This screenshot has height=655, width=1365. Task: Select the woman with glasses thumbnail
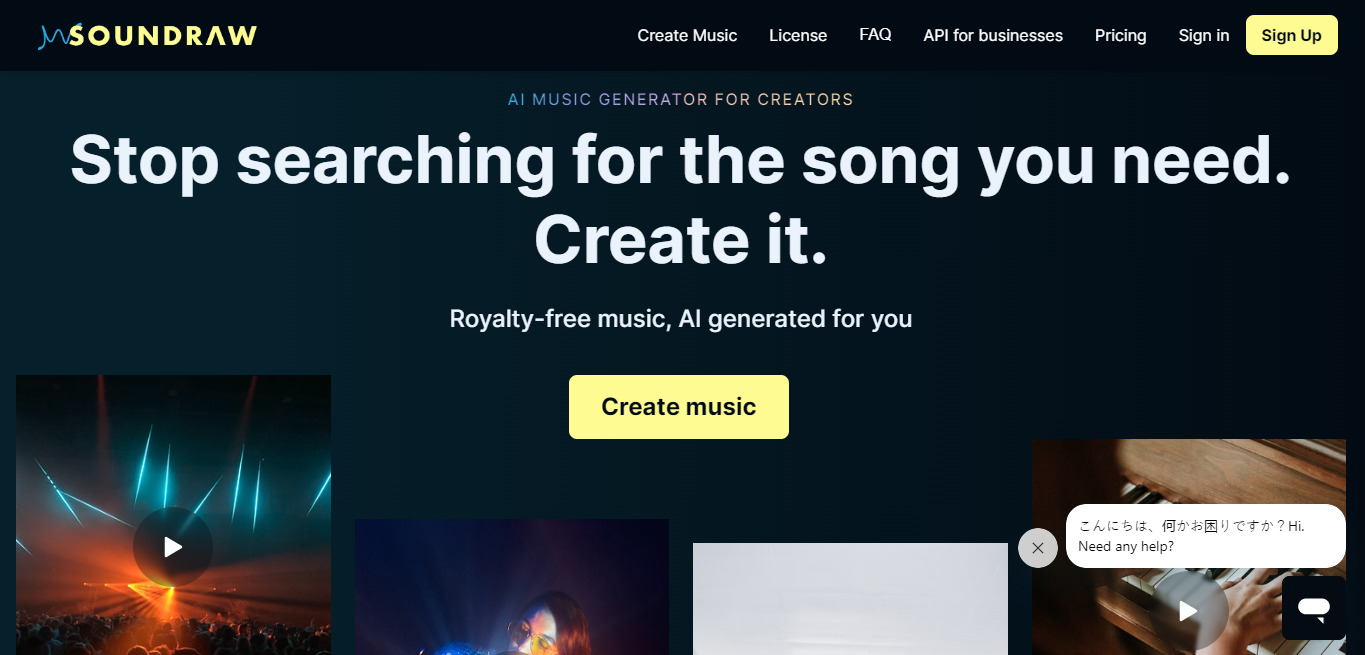pos(512,587)
